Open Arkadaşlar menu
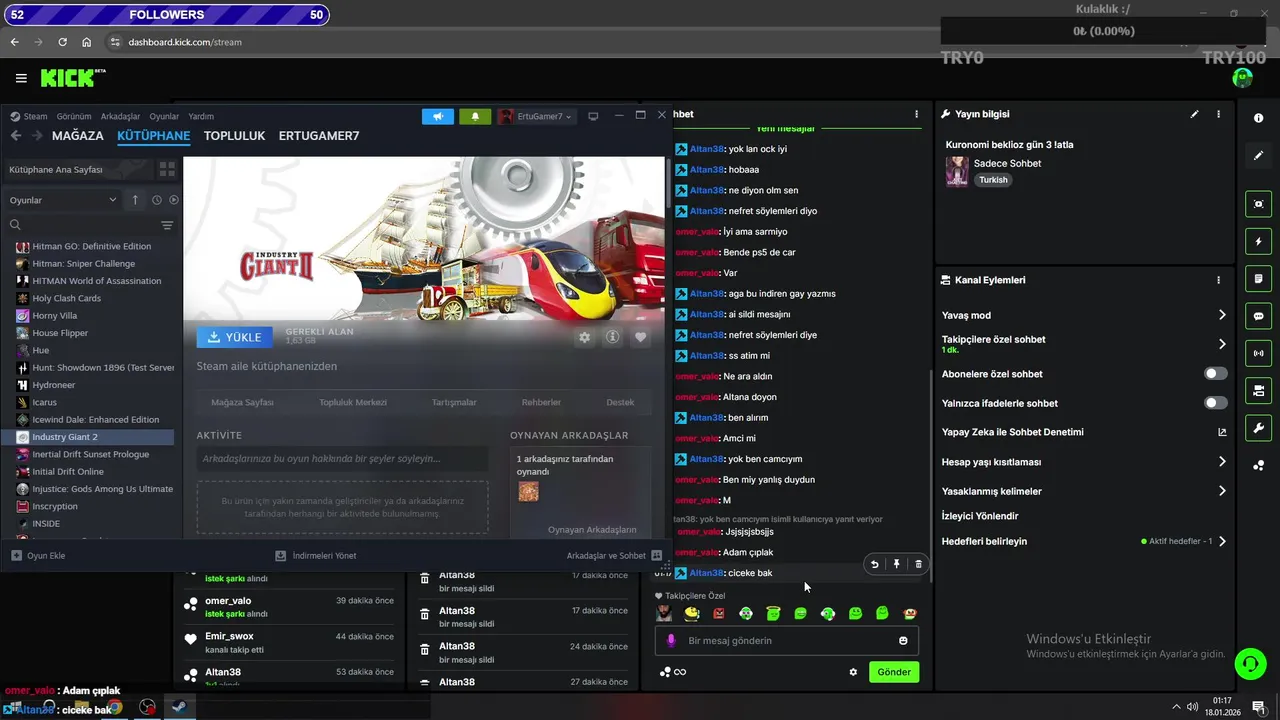This screenshot has width=1280, height=720. (x=120, y=116)
